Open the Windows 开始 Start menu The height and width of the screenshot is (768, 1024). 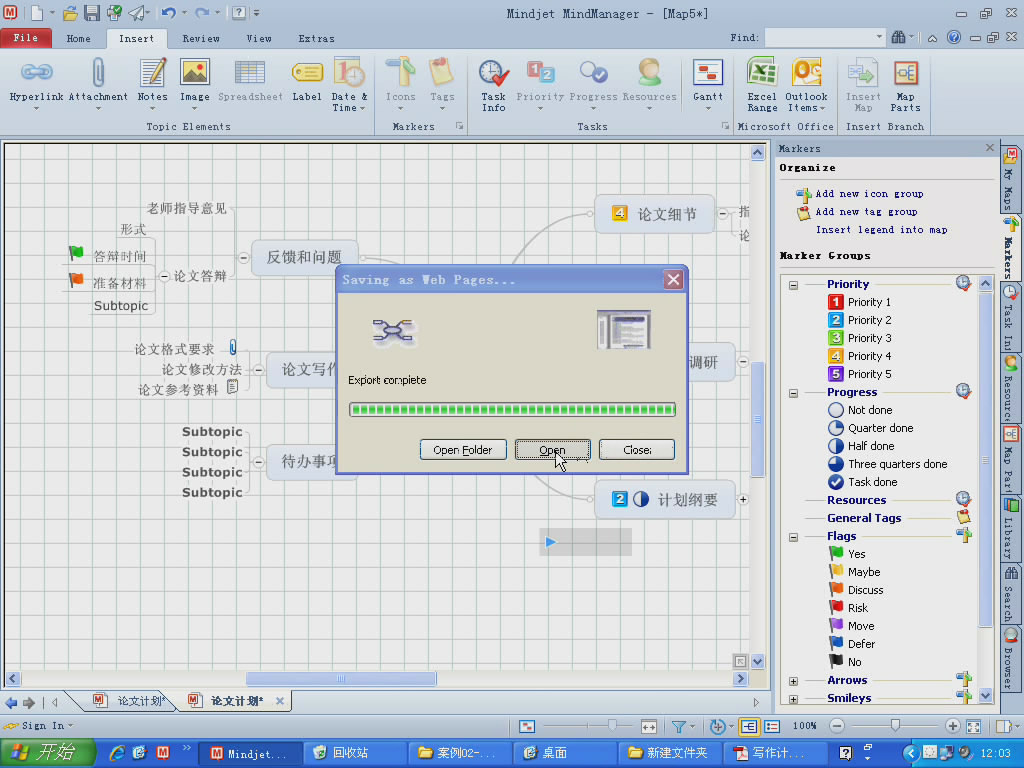pos(47,753)
